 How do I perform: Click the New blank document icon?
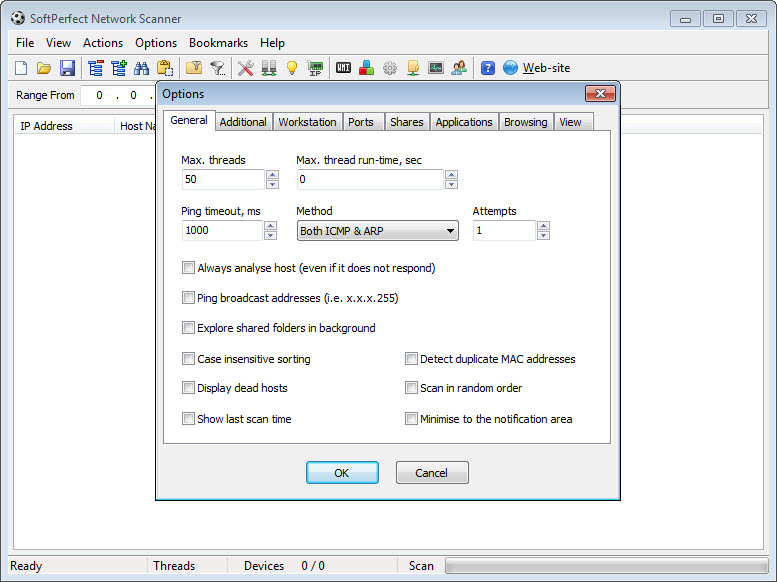point(21,68)
